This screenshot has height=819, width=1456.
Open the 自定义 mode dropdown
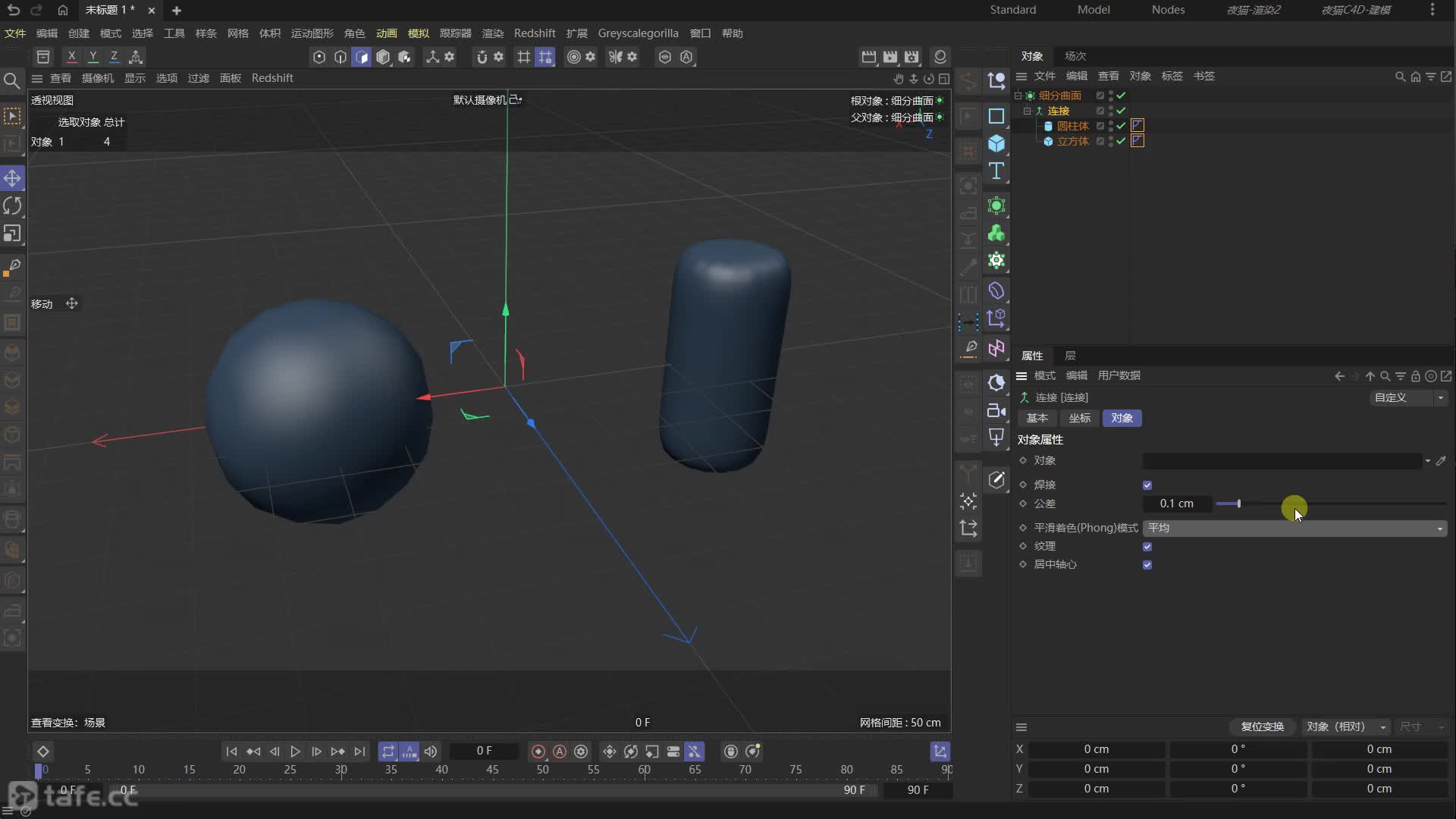click(x=1409, y=397)
